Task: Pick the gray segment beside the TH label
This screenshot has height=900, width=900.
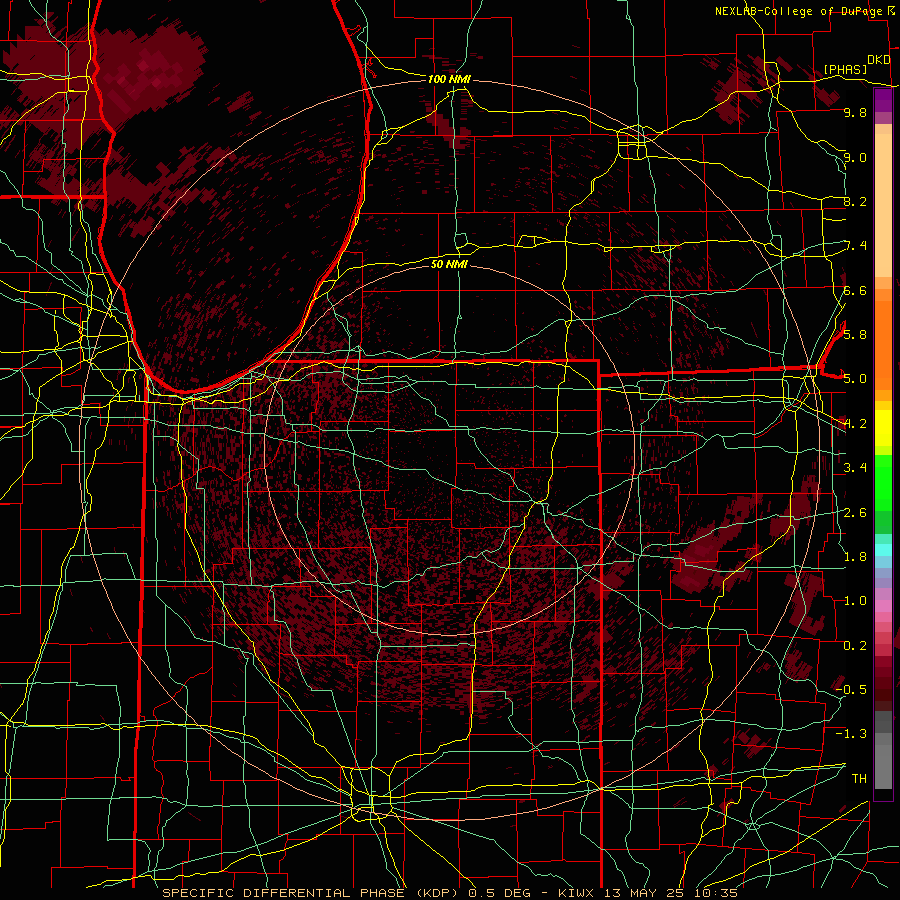Action: 883,767
